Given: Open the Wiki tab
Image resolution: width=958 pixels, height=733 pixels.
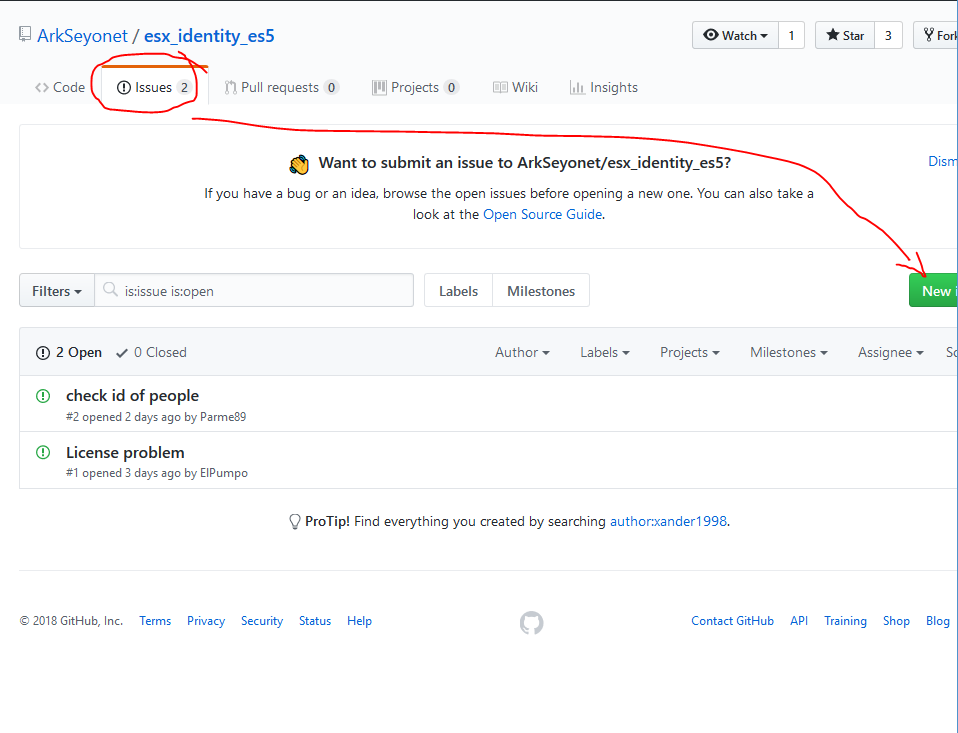Looking at the screenshot, I should click(x=516, y=87).
